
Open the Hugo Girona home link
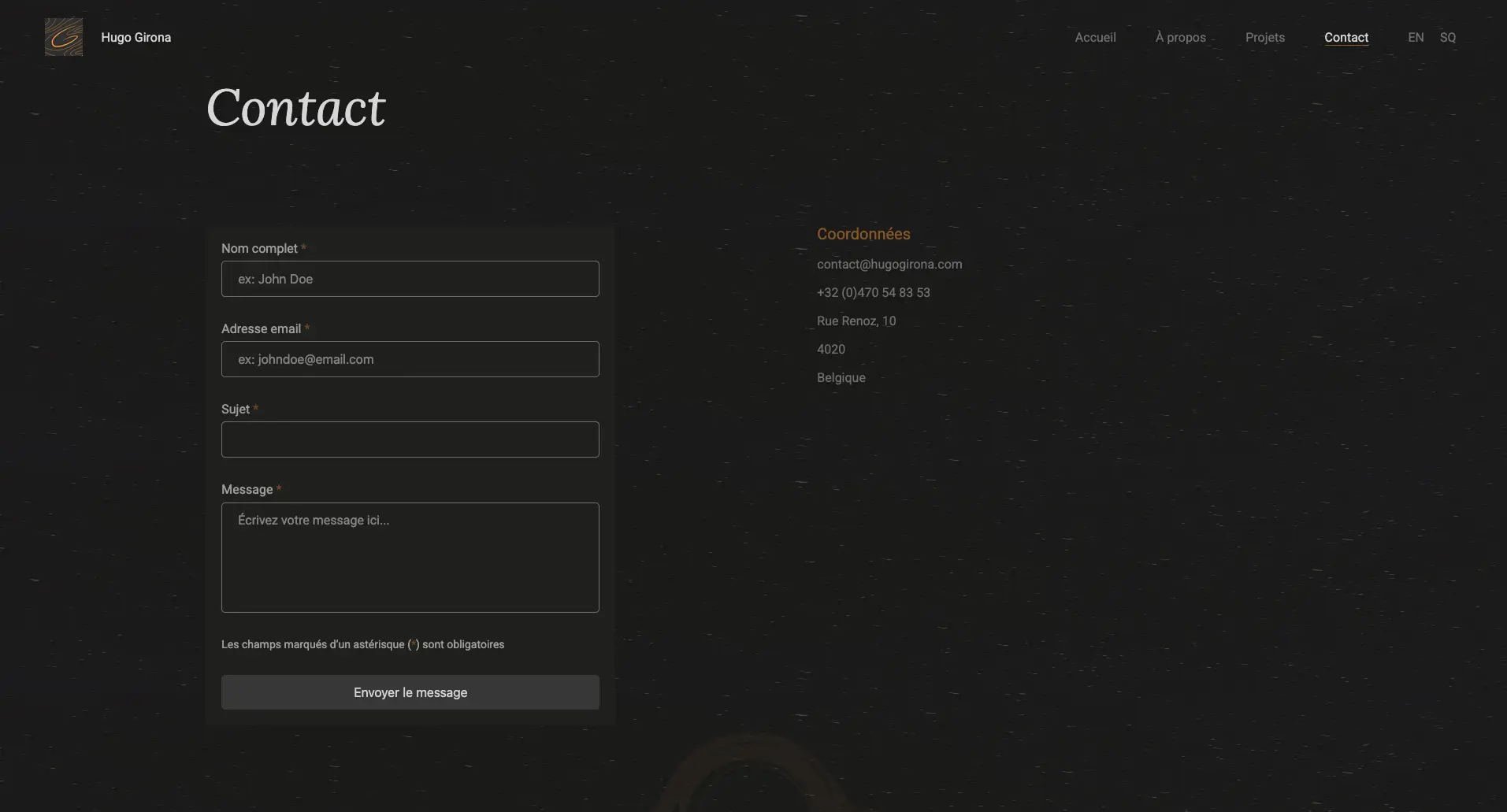(x=135, y=37)
